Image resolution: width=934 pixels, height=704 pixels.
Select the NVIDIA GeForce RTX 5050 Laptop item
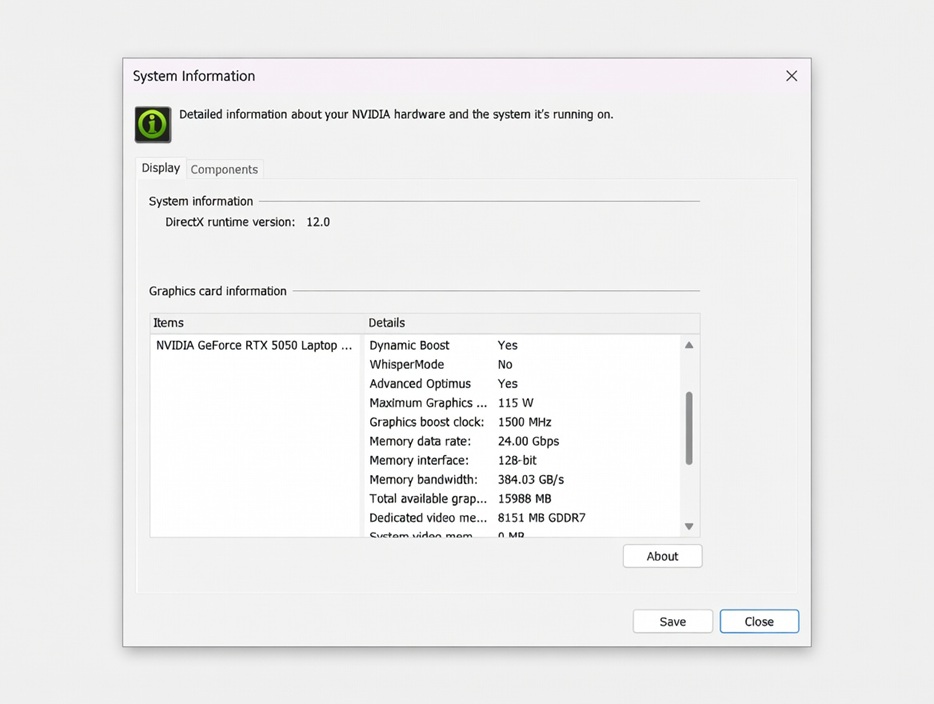coord(254,345)
